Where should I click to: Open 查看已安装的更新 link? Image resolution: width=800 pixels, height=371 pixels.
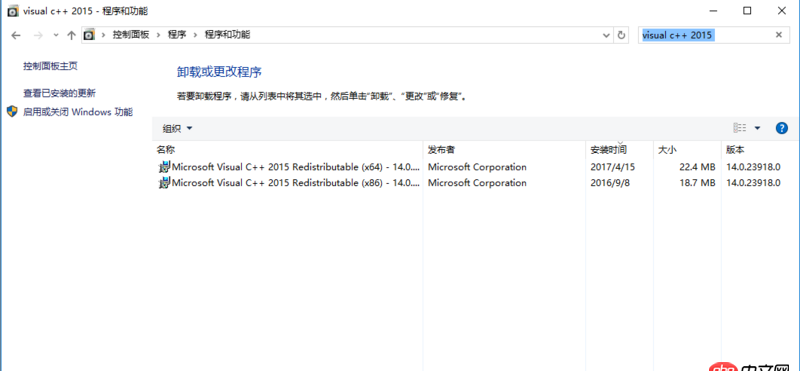point(59,93)
